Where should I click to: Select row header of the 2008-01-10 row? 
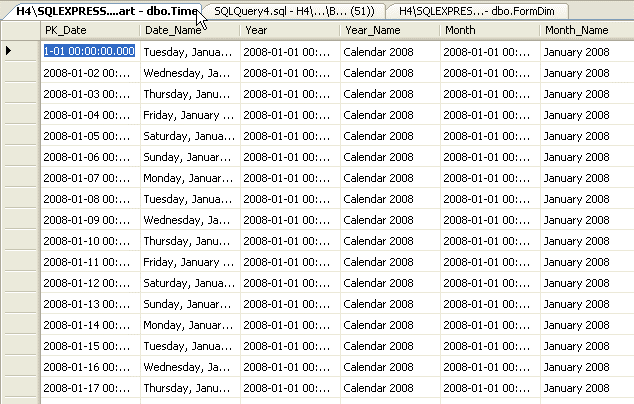pos(20,240)
